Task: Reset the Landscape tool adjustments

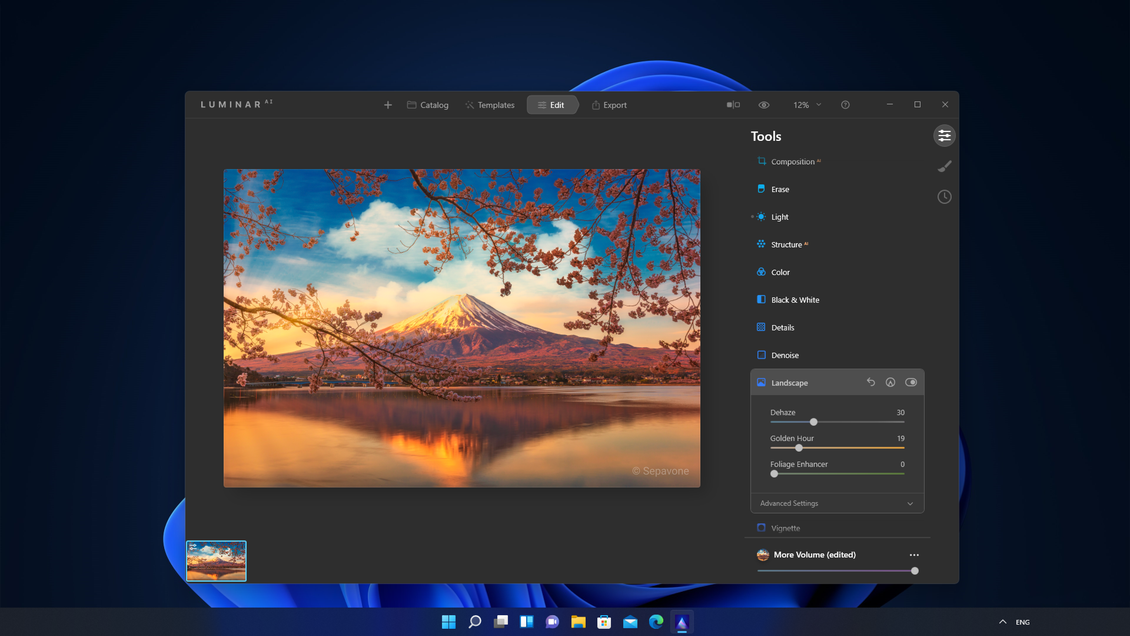Action: (870, 382)
